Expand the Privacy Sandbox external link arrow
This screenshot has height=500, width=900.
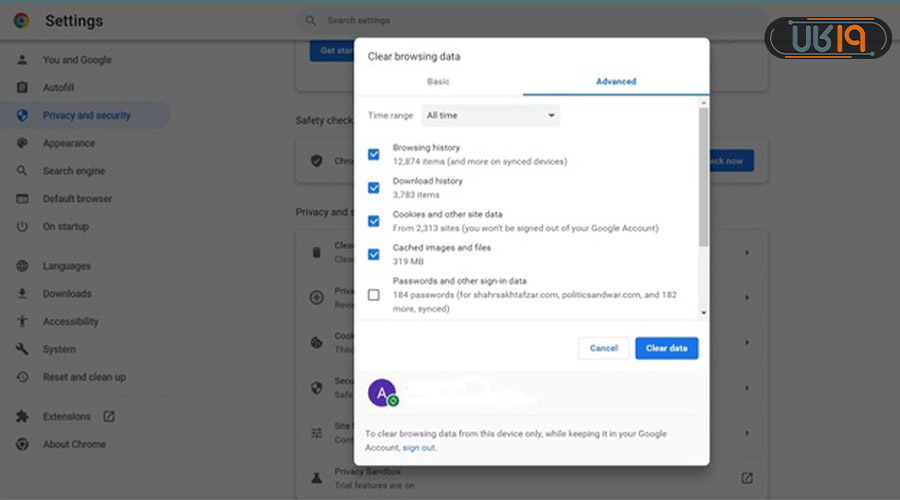tap(746, 478)
